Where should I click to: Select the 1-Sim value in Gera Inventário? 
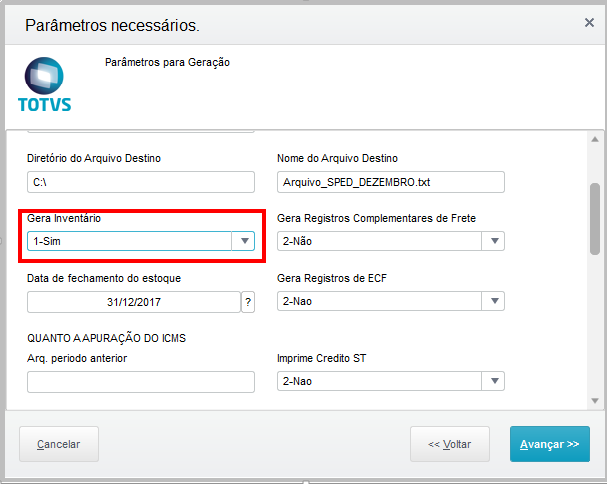pyautogui.click(x=130, y=241)
